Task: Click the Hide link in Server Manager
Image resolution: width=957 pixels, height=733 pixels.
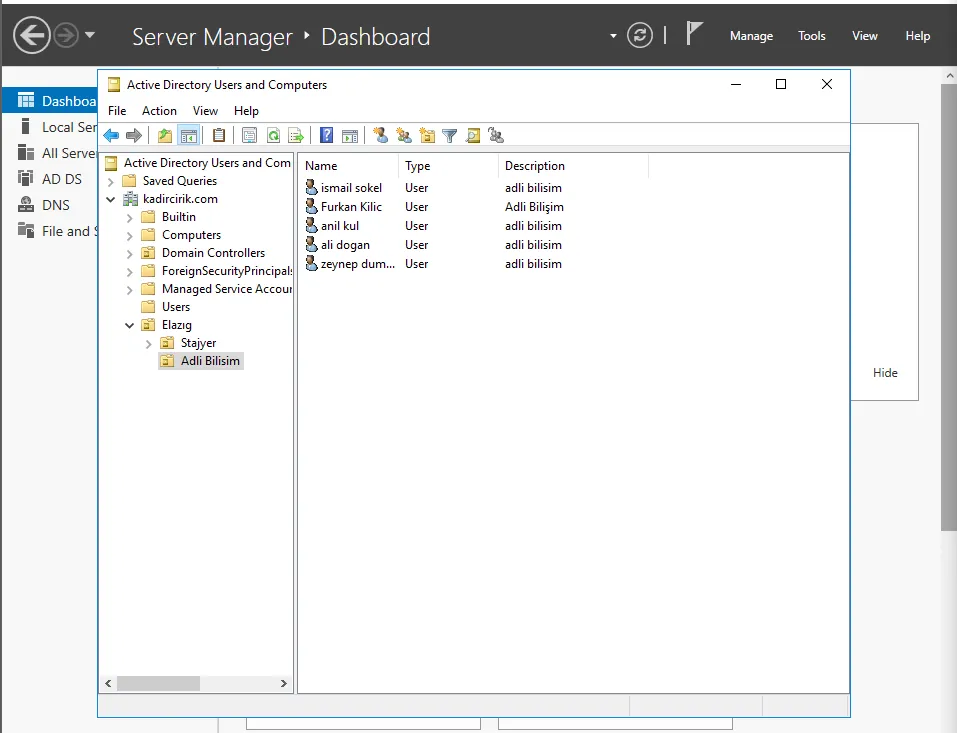Action: coord(885,372)
